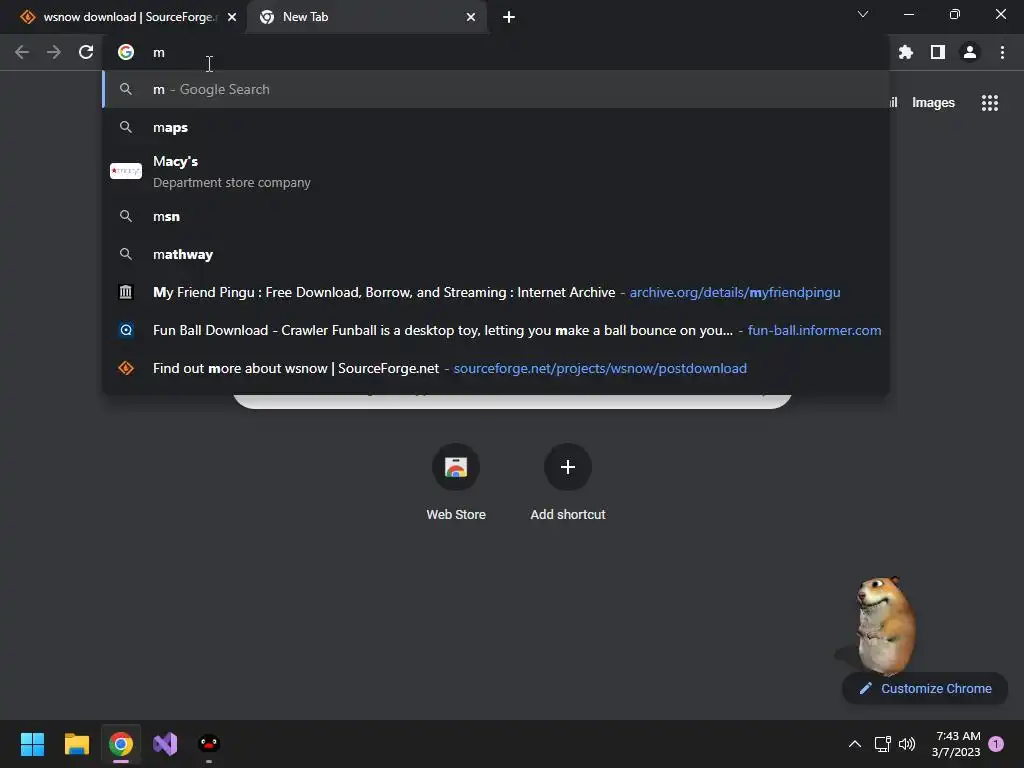
Task: Open the Web Store shortcut
Action: tap(456, 482)
